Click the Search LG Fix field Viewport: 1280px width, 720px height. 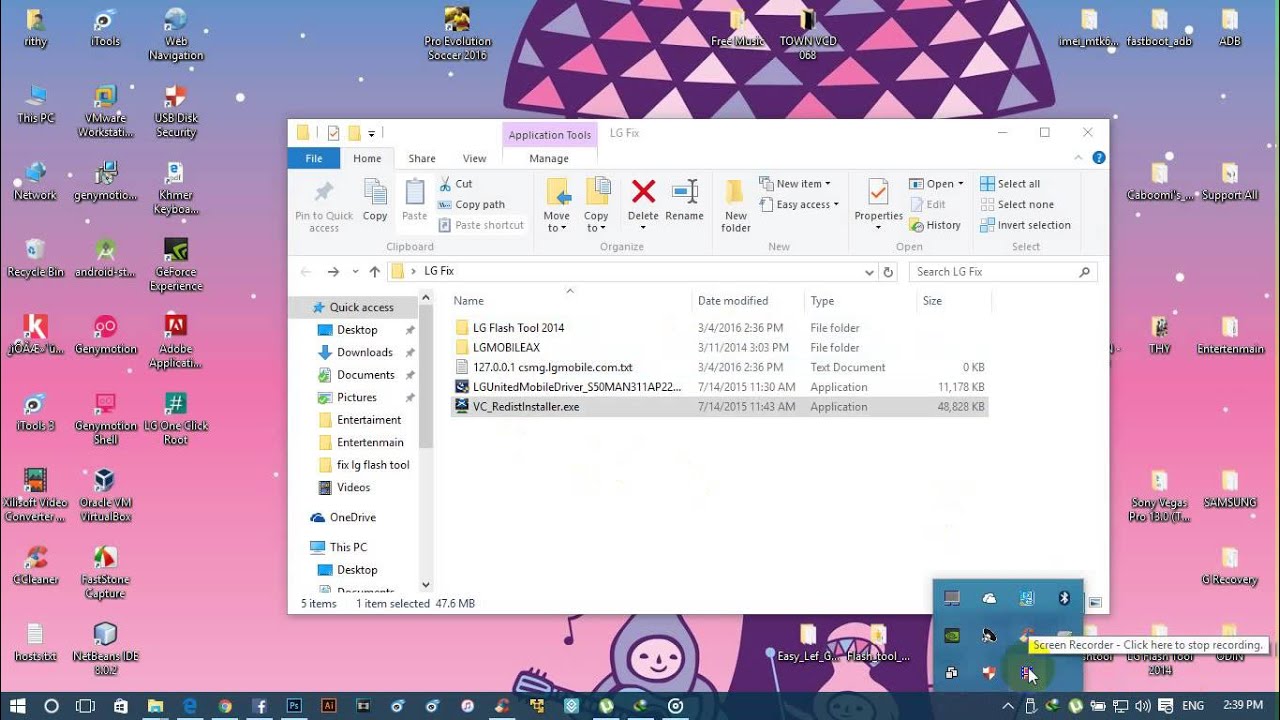click(1003, 272)
